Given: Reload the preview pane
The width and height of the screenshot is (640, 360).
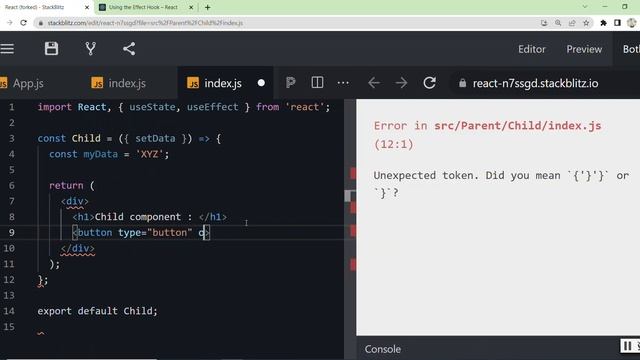Looking at the screenshot, I should [x=429, y=83].
